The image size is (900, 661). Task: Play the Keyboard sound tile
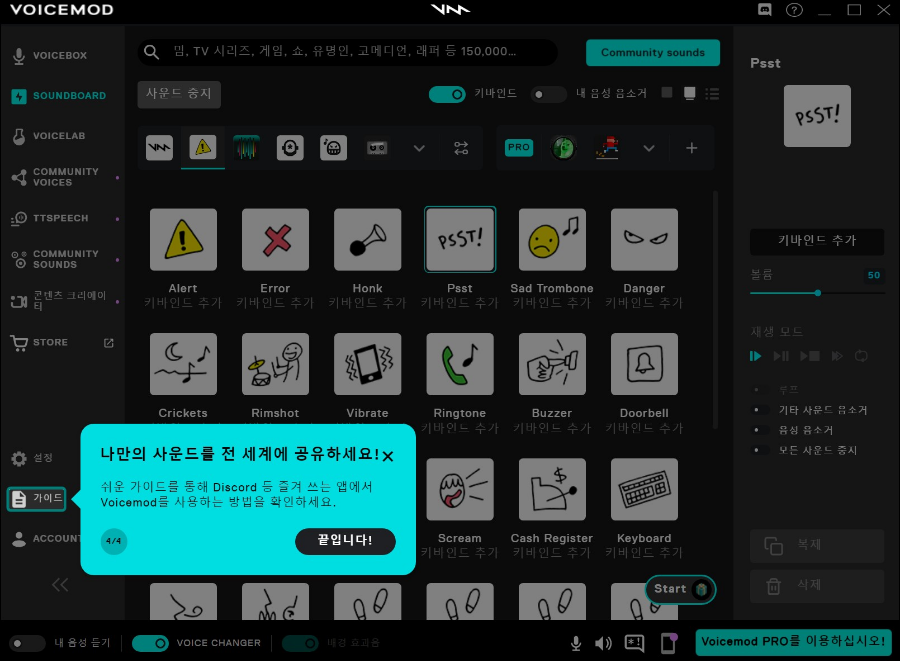click(644, 489)
